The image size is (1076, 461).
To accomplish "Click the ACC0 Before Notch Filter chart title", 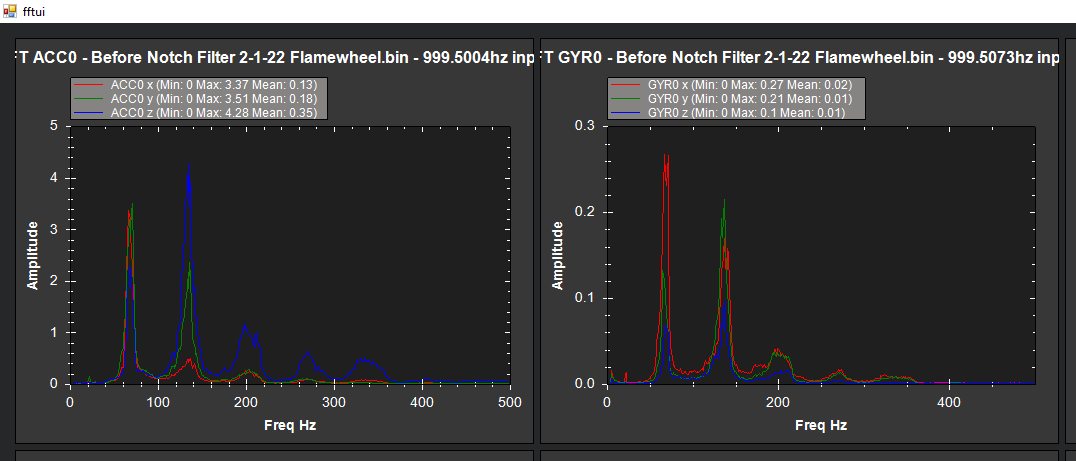I will coord(274,58).
